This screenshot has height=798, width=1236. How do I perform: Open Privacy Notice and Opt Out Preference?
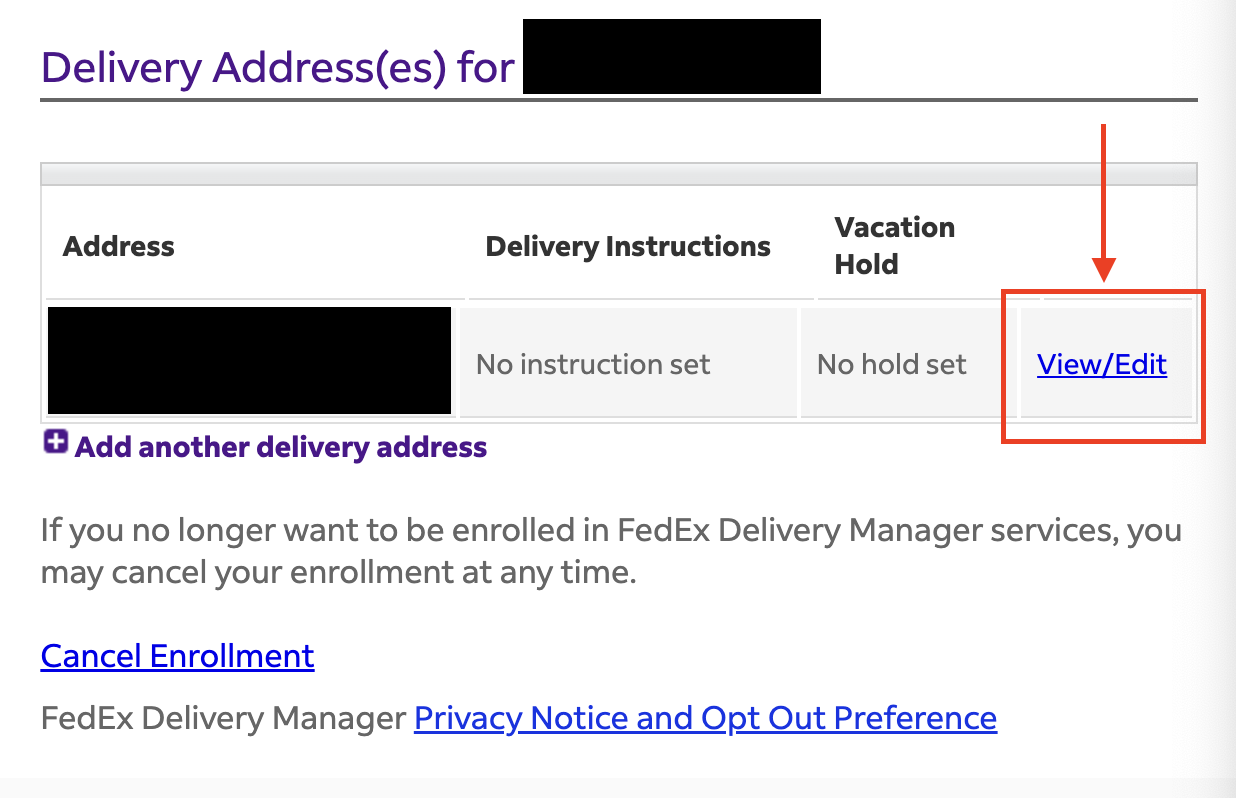tap(705, 718)
